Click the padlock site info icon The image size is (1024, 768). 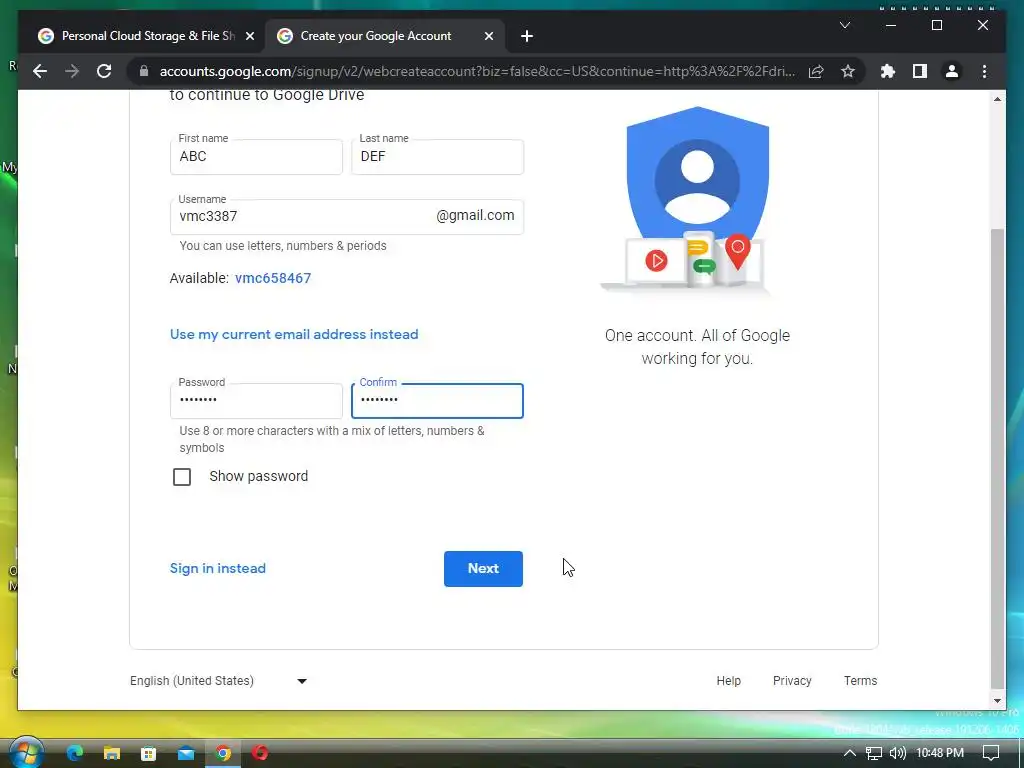pyautogui.click(x=144, y=71)
